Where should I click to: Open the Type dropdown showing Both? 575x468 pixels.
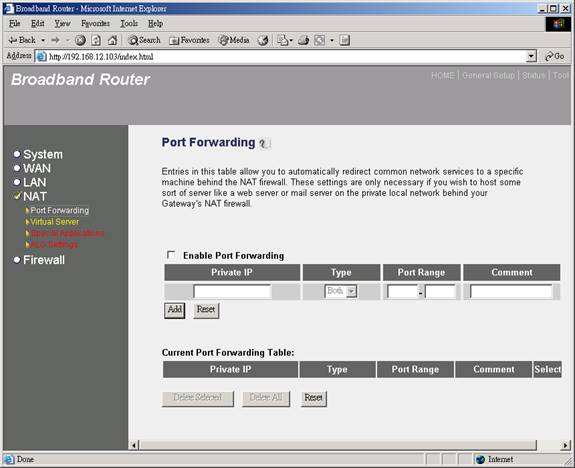pos(341,291)
